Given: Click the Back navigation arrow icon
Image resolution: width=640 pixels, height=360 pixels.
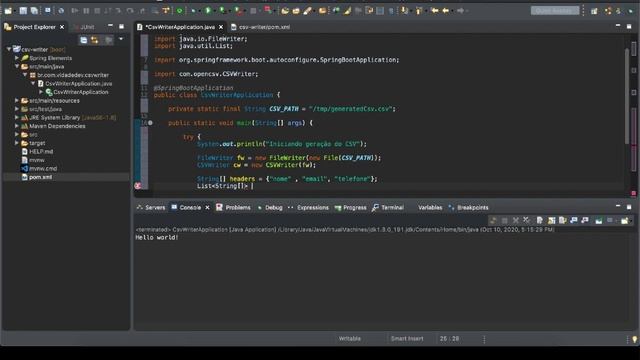Looking at the screenshot, I should point(446,11).
